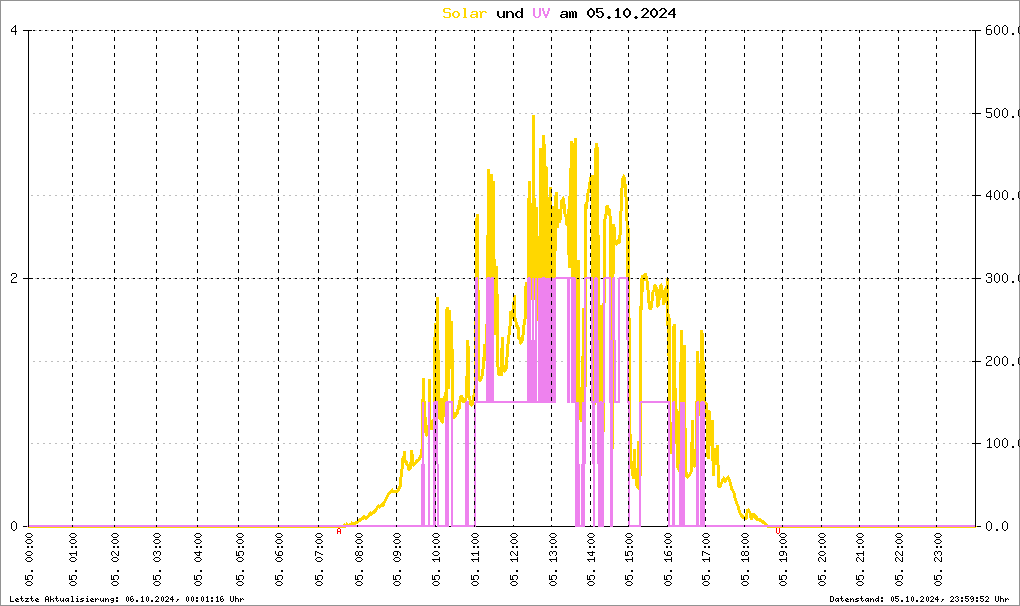
Task: Click the 'Datenstand' timestamp footer text
Action: pos(920,598)
